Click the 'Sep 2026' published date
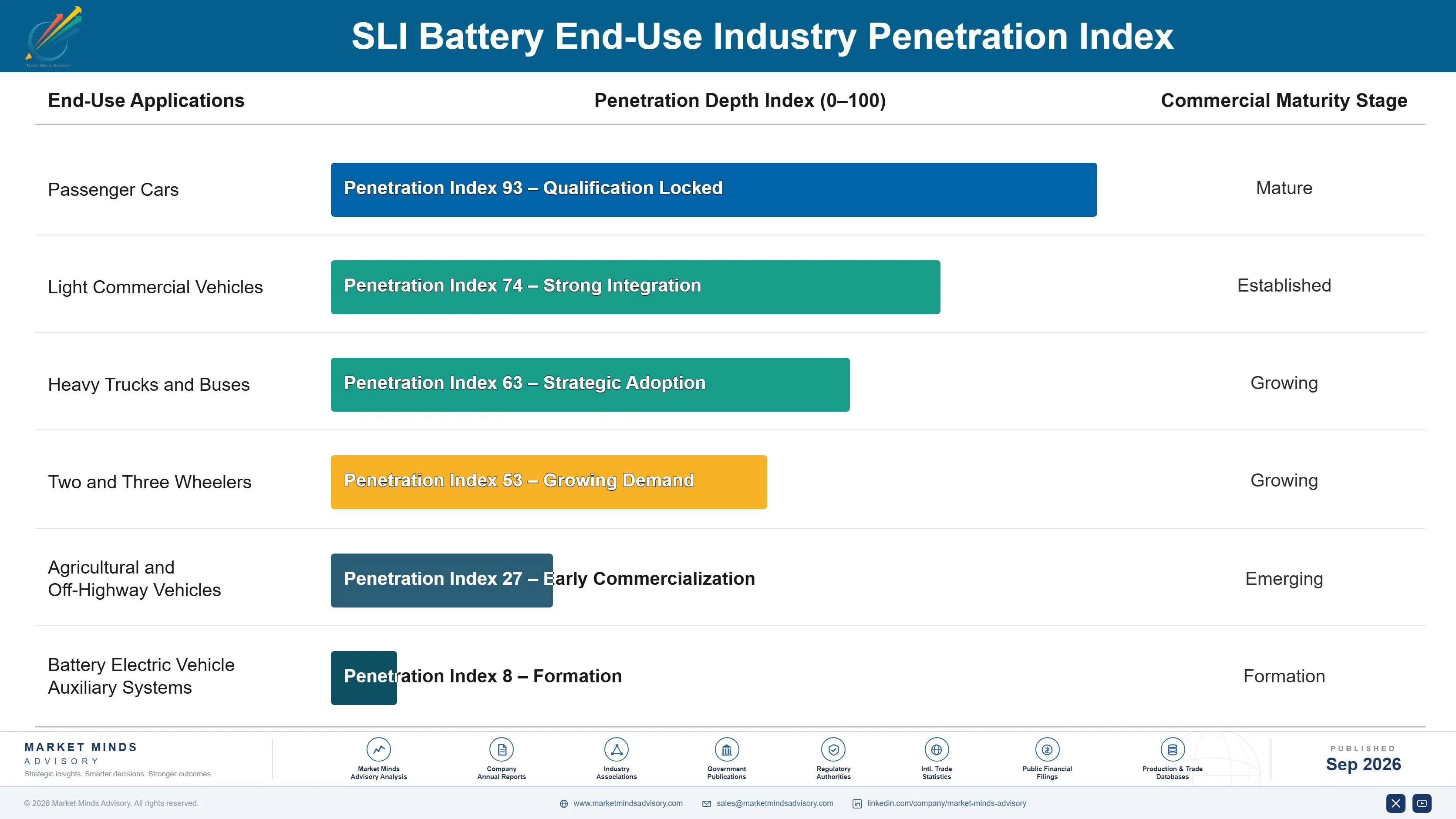 (x=1363, y=764)
